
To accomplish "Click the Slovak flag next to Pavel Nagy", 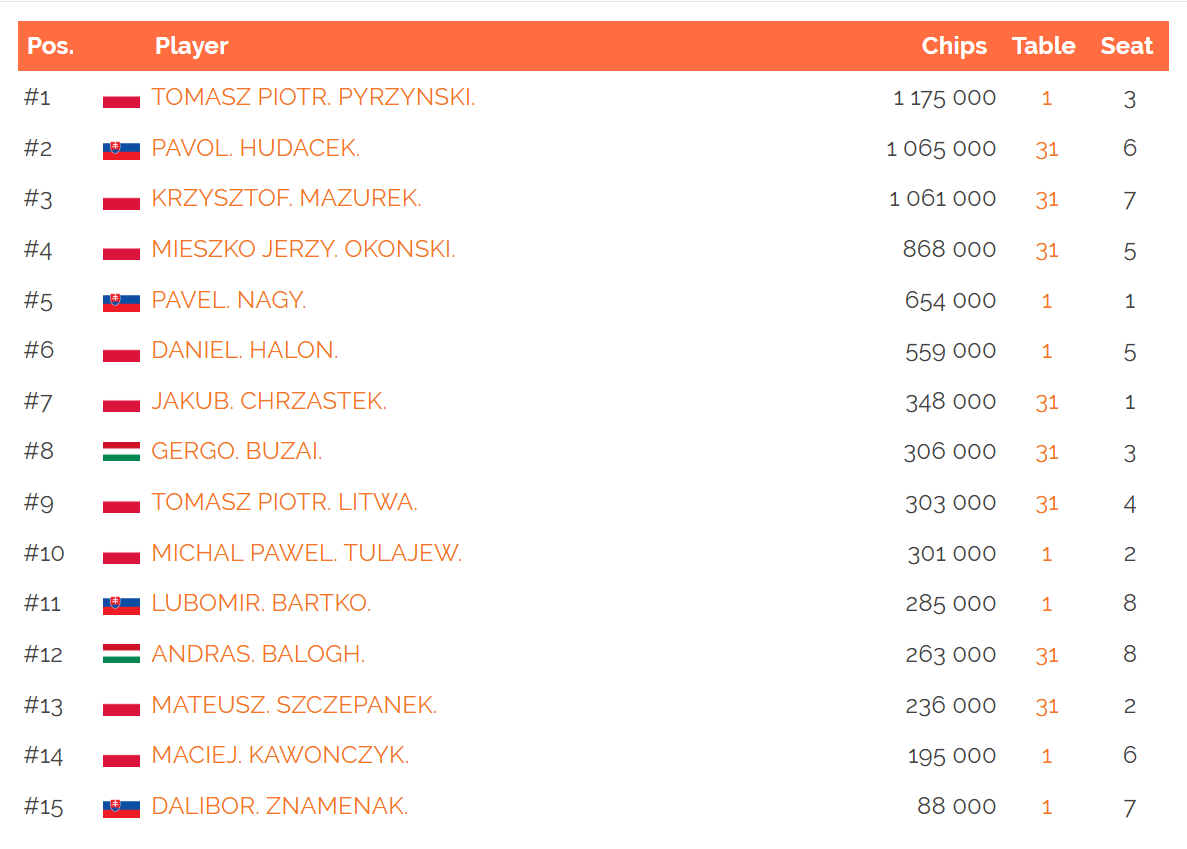I will tap(121, 301).
